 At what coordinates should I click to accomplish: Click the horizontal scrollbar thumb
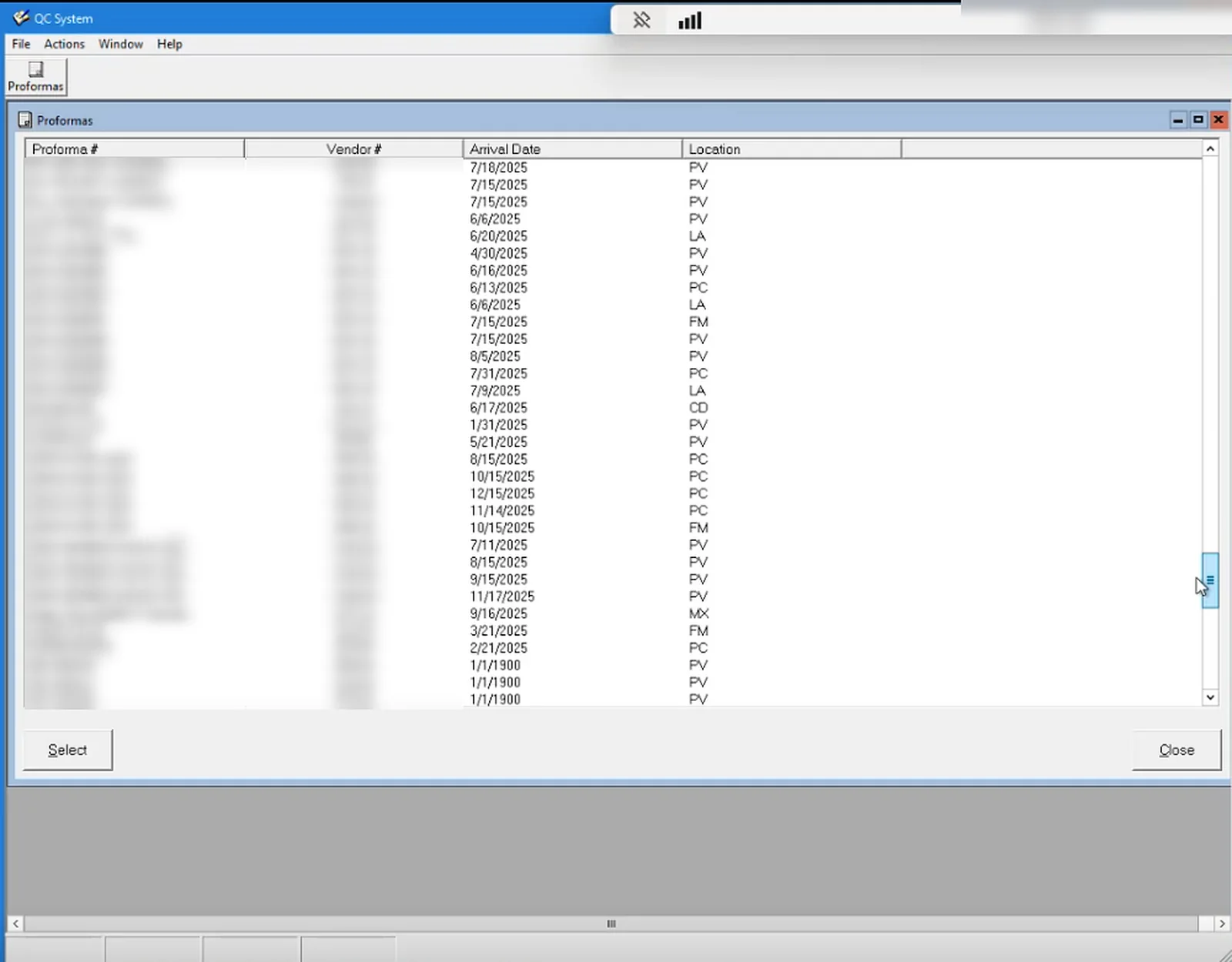[x=611, y=924]
